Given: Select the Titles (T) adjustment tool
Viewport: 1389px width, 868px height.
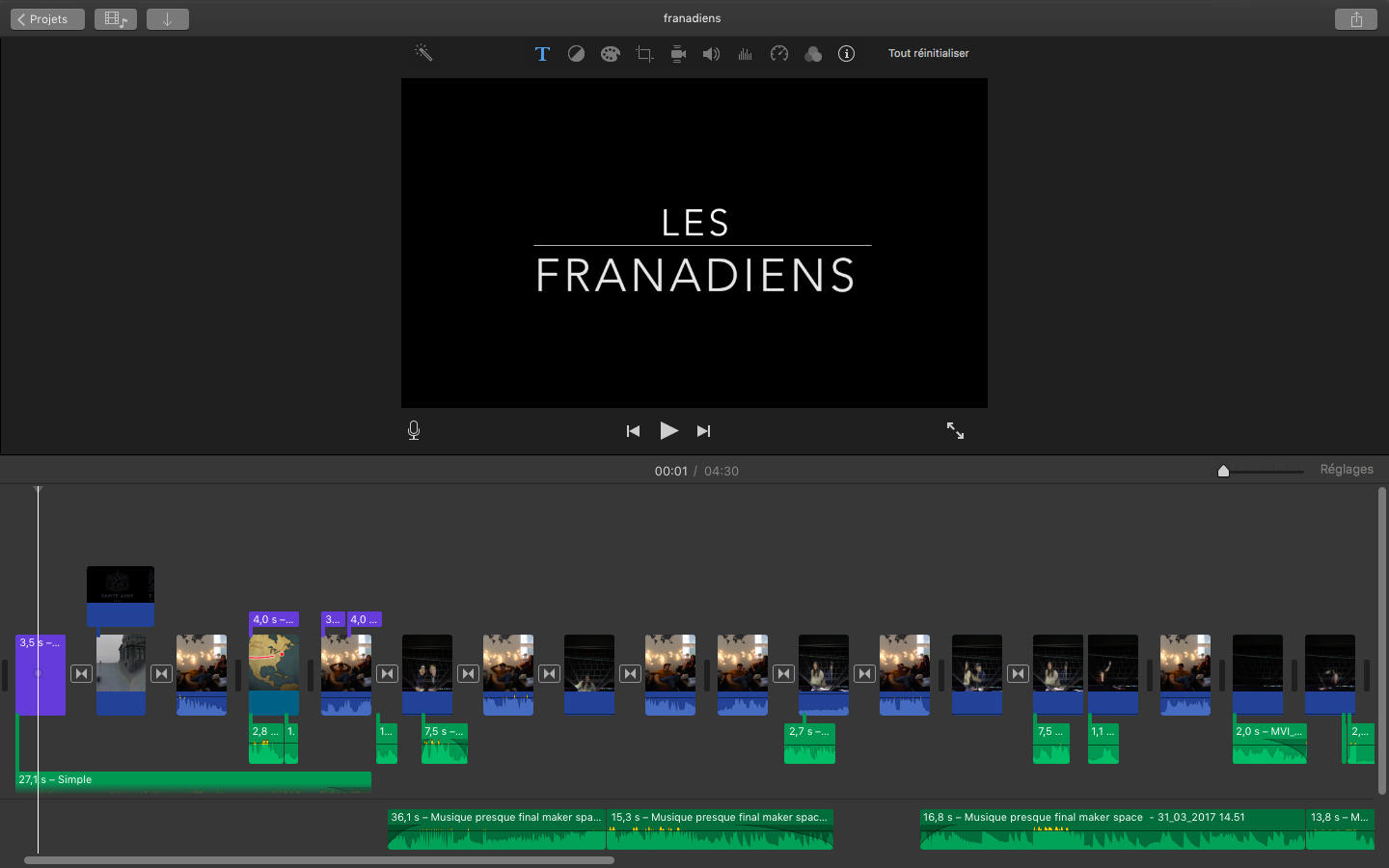Looking at the screenshot, I should (x=542, y=53).
